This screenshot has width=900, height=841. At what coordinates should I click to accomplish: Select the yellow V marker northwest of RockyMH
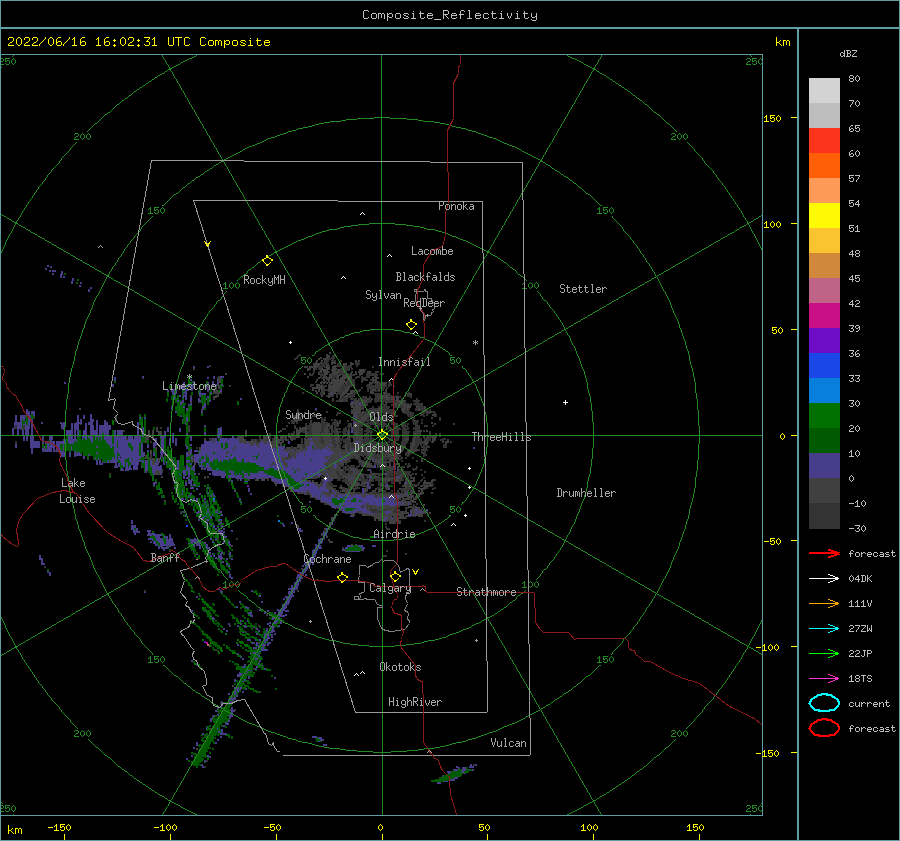tap(208, 244)
